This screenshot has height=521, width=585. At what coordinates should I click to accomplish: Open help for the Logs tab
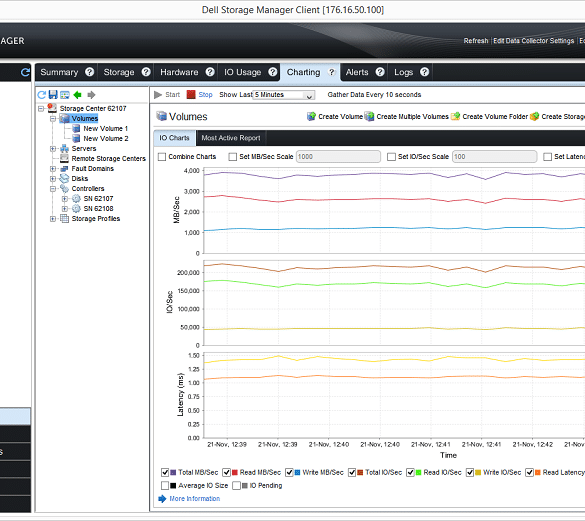[424, 72]
